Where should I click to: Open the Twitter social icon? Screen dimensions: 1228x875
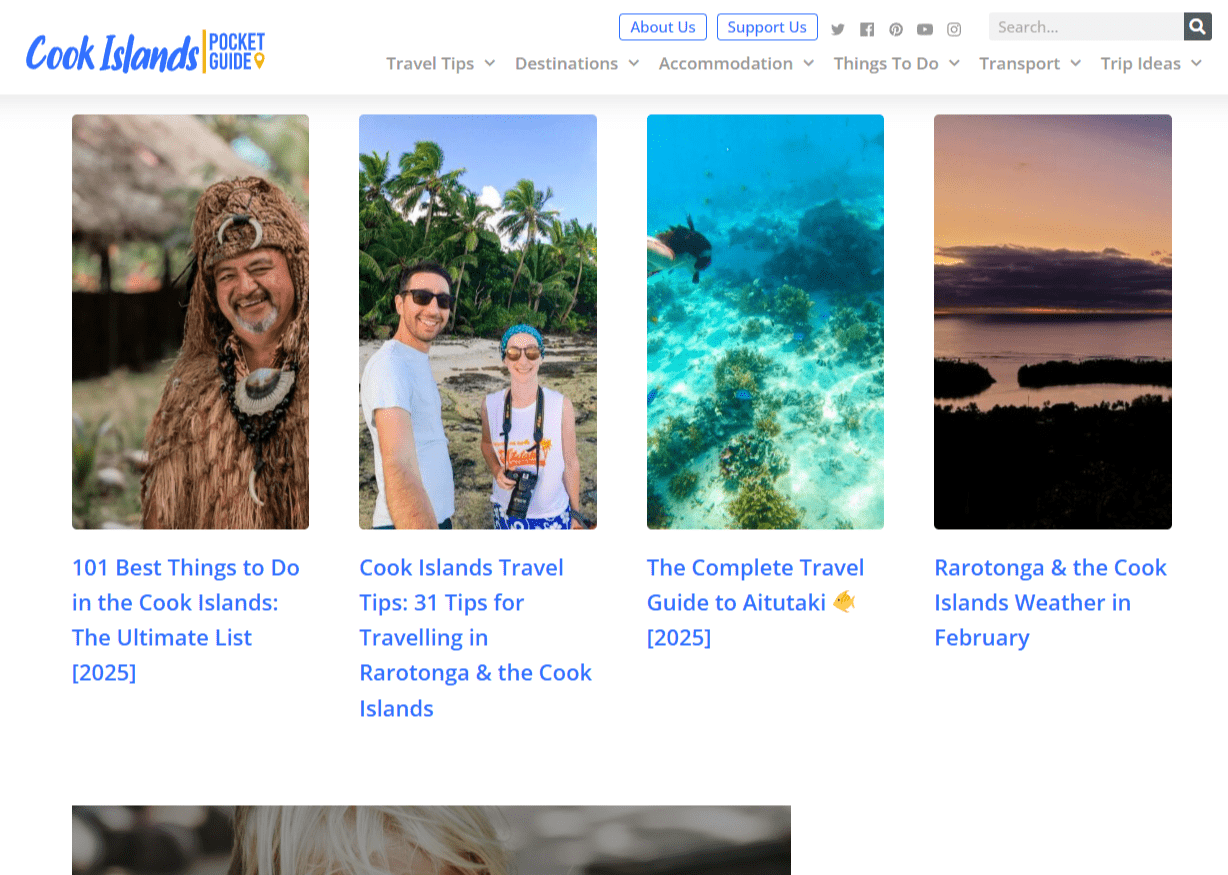[838, 29]
